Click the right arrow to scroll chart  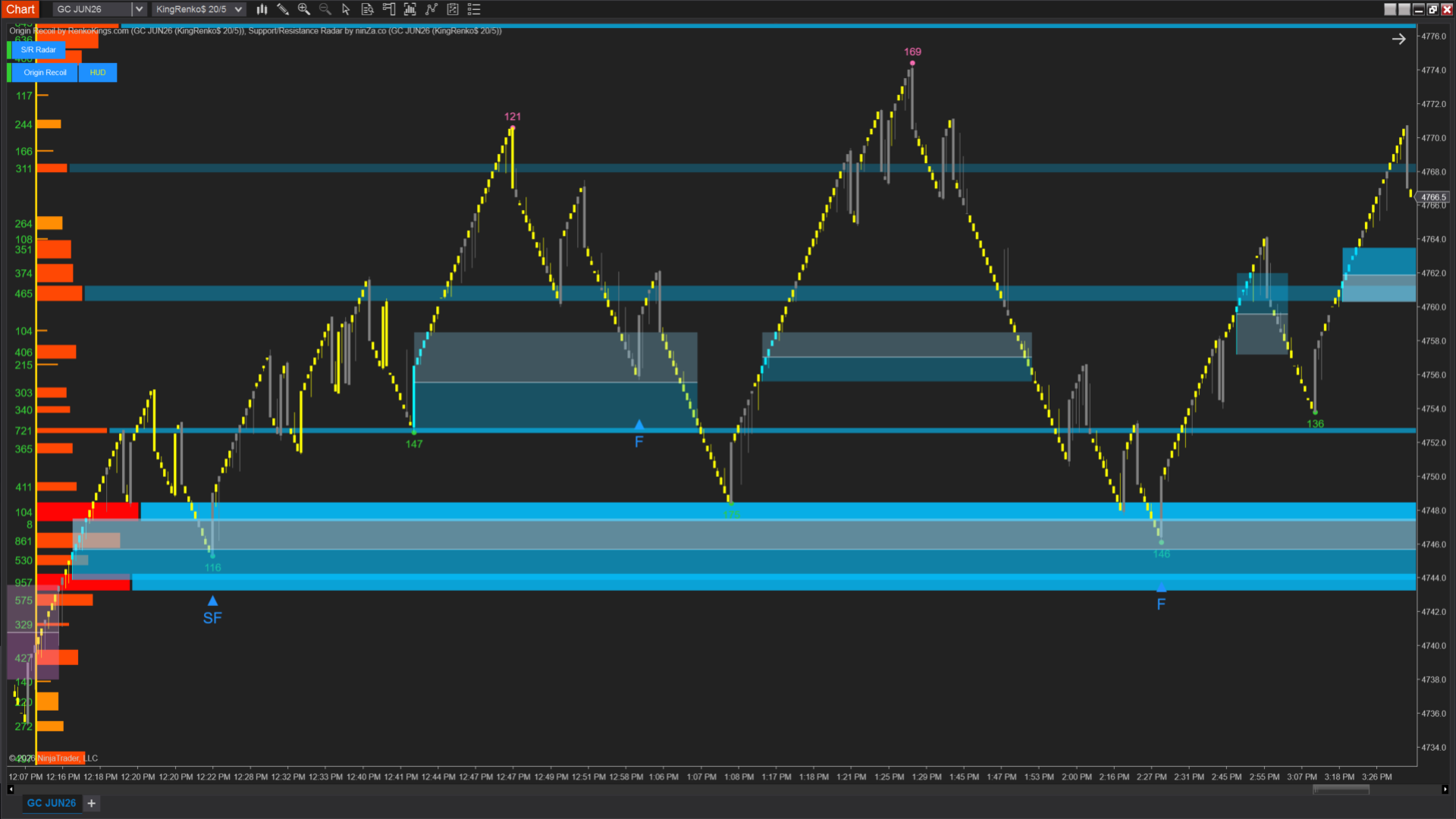1399,39
